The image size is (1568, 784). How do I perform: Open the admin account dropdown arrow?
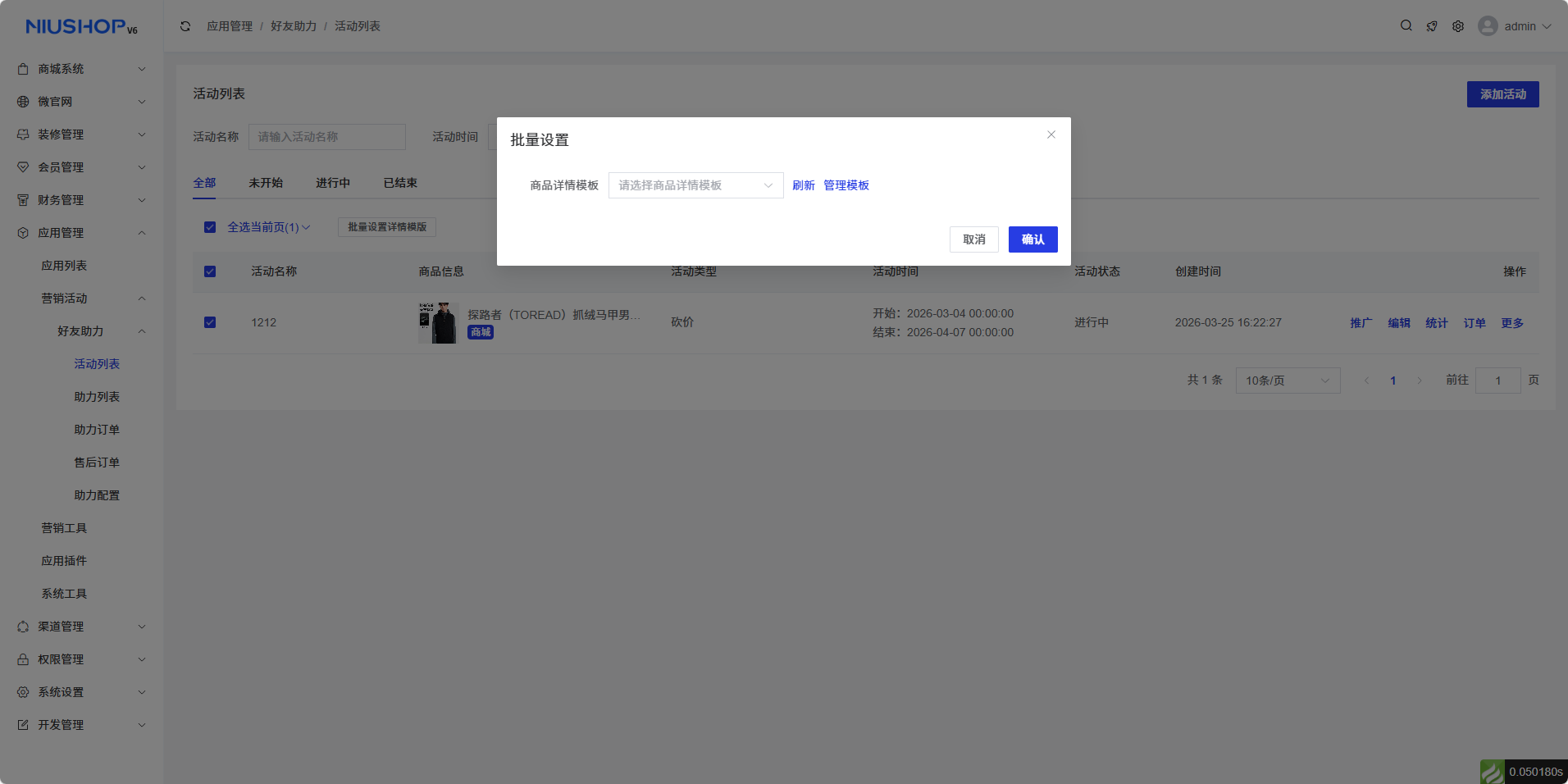pos(1547,26)
